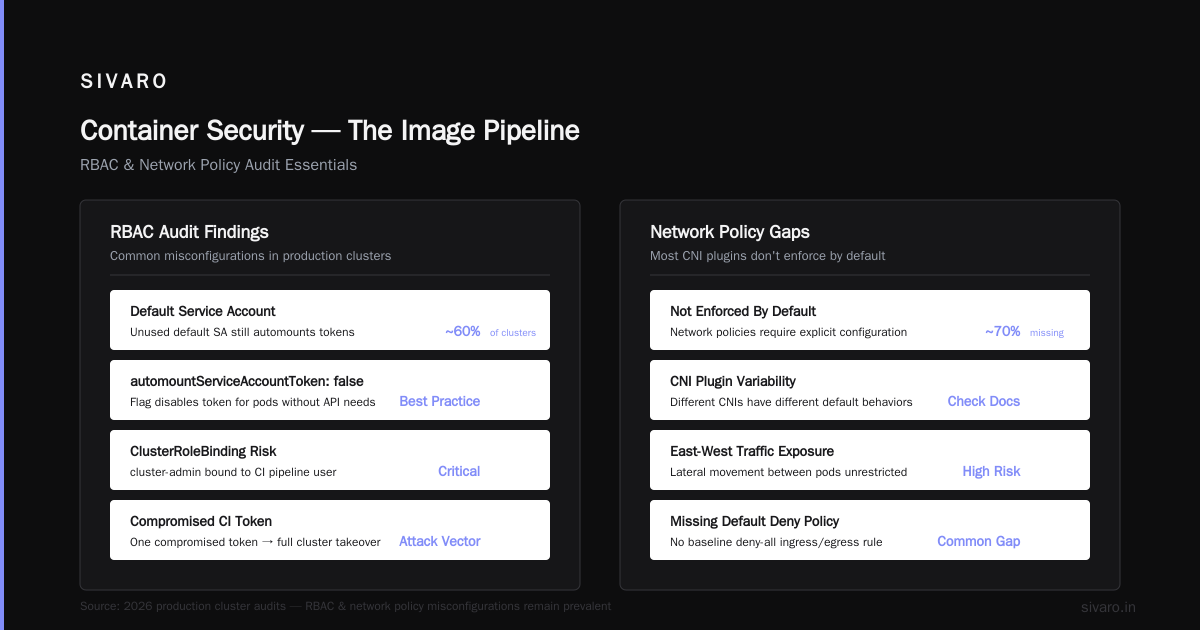Image resolution: width=1200 pixels, height=630 pixels.
Task: Click 'Network policies require explicit configuration'
Action: point(788,332)
